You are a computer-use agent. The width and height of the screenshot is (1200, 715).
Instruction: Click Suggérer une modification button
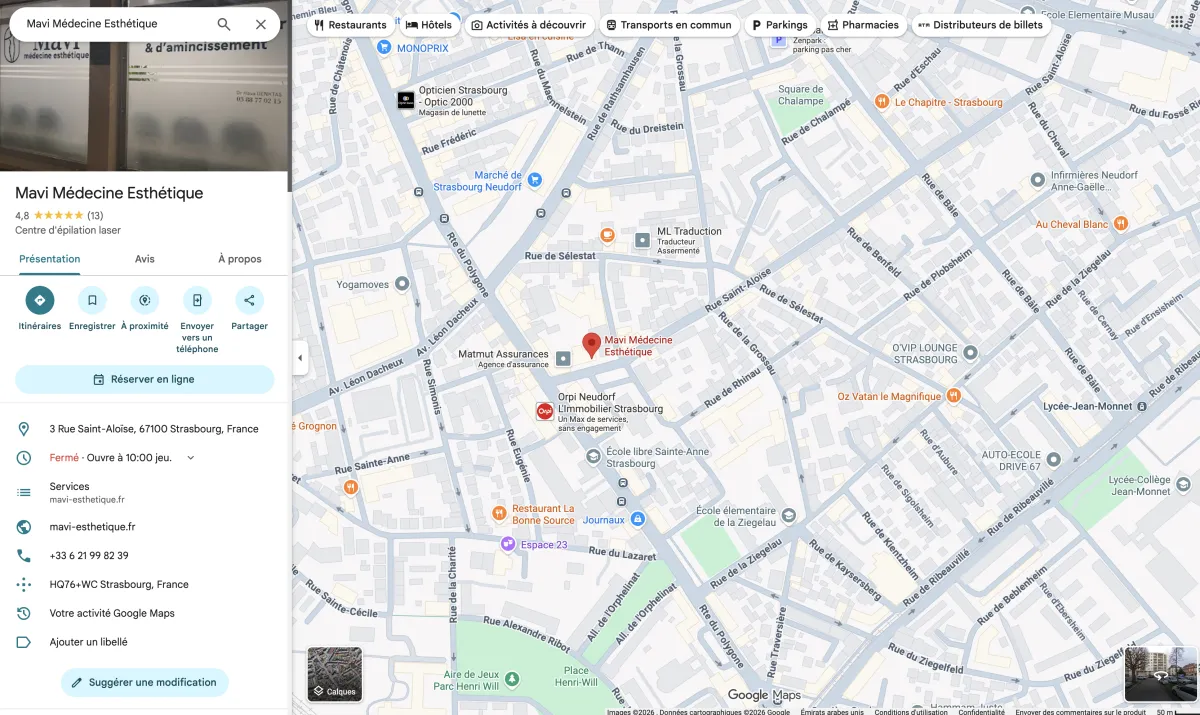[x=144, y=682]
